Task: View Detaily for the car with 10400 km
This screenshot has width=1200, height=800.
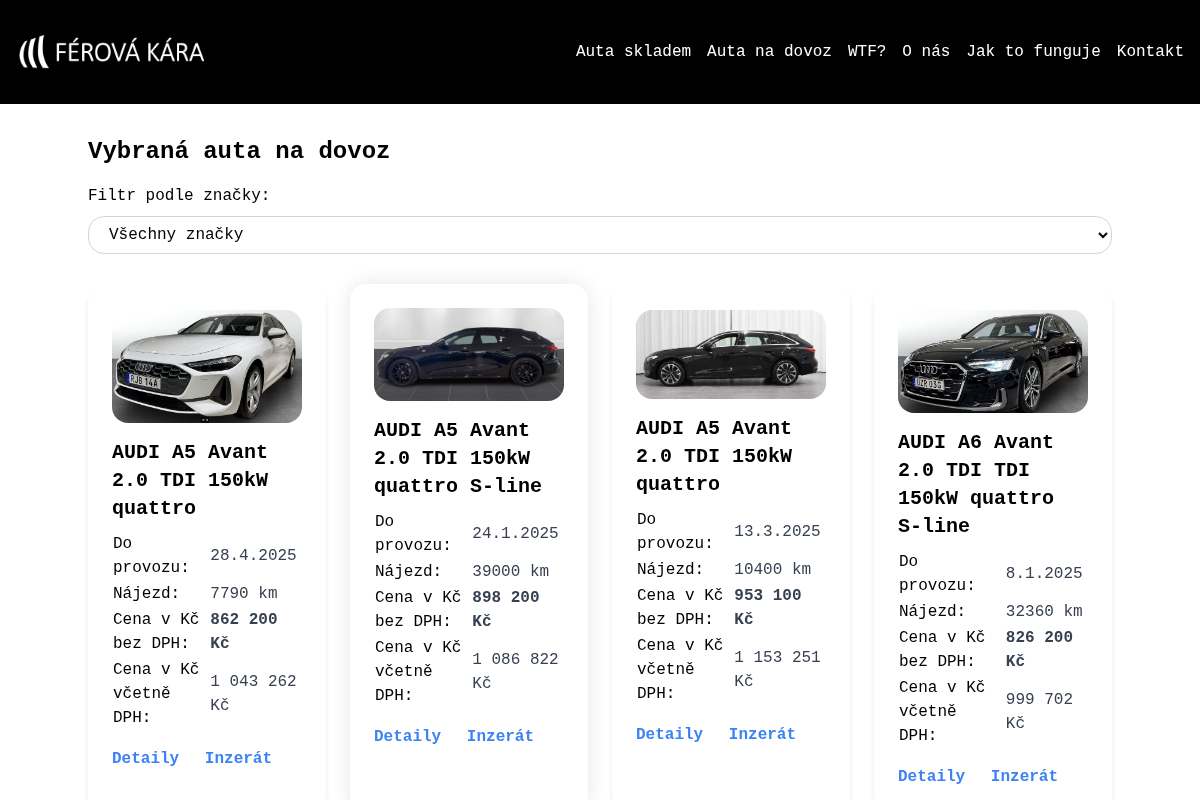Action: (670, 735)
